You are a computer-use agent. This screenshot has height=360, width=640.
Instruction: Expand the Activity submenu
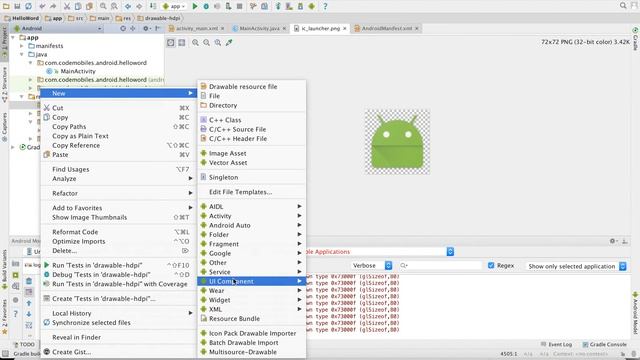point(251,216)
